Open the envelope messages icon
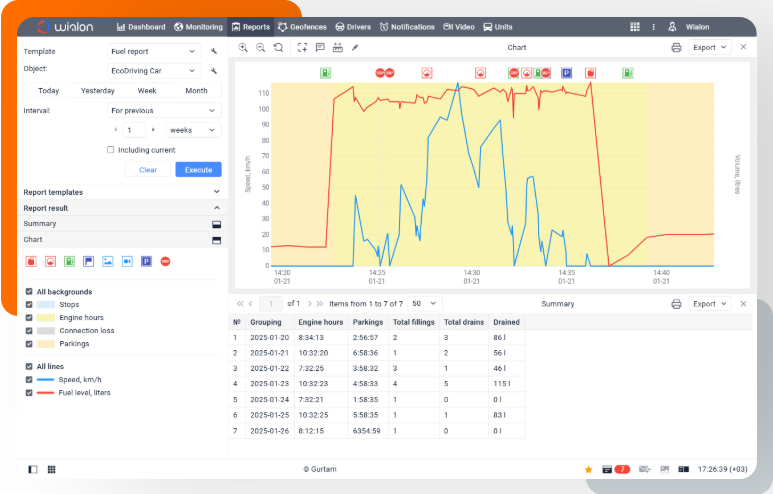773x494 pixels. coord(644,469)
